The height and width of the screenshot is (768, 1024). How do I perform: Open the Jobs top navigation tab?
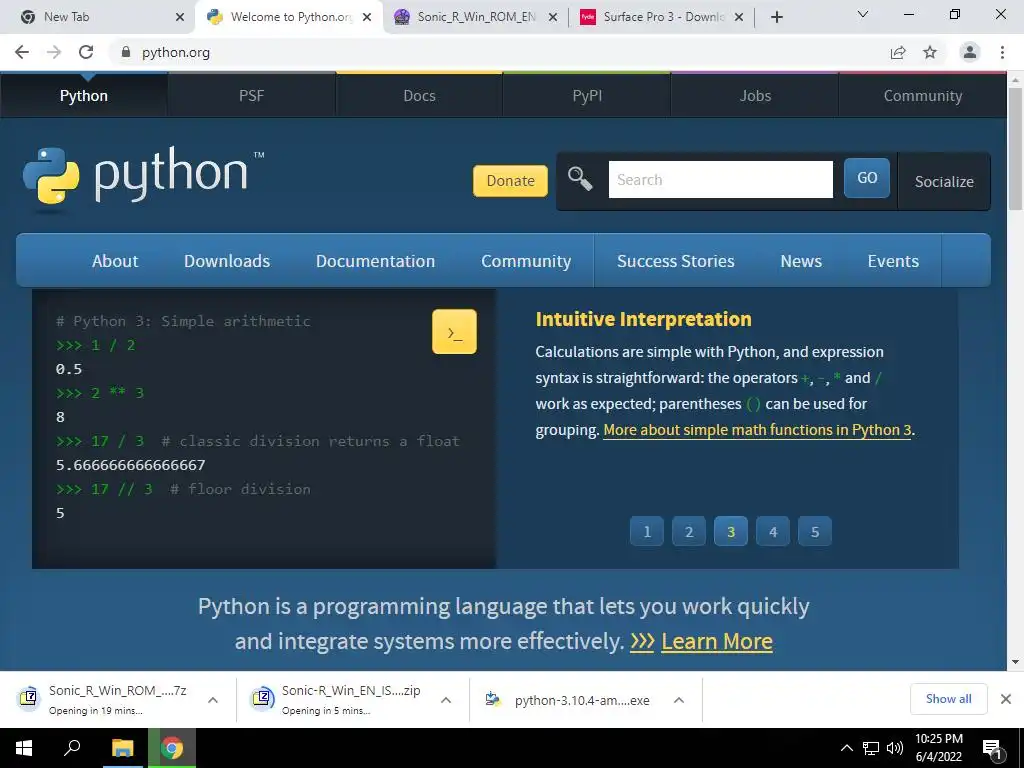(x=755, y=95)
